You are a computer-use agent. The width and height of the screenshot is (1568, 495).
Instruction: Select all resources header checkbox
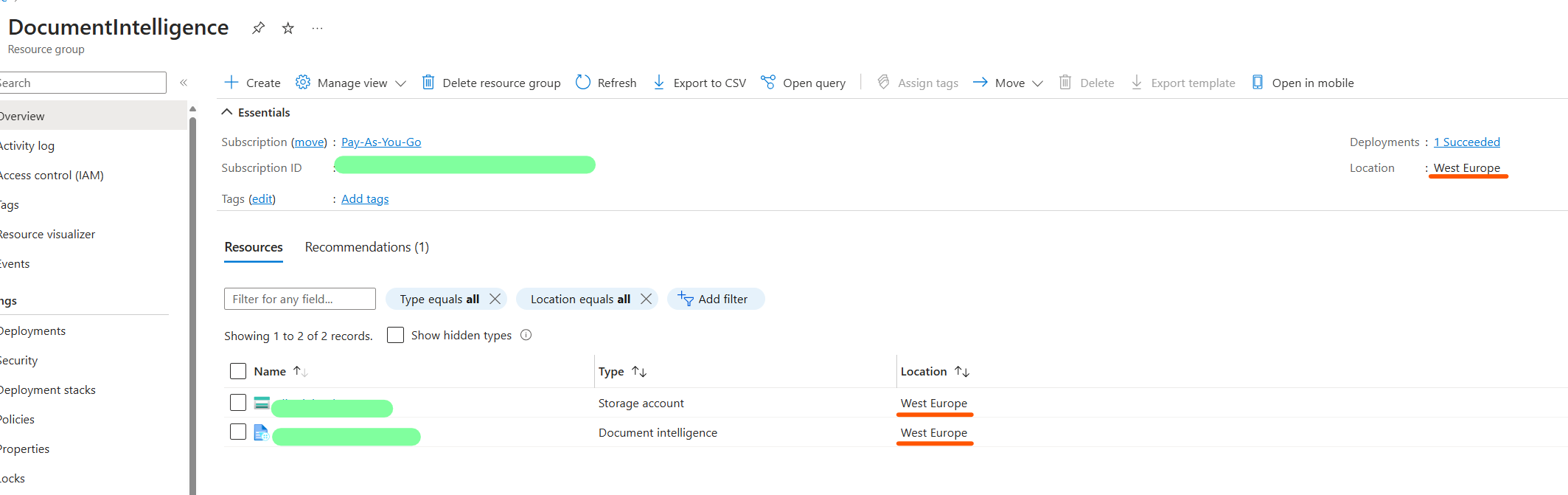[238, 371]
